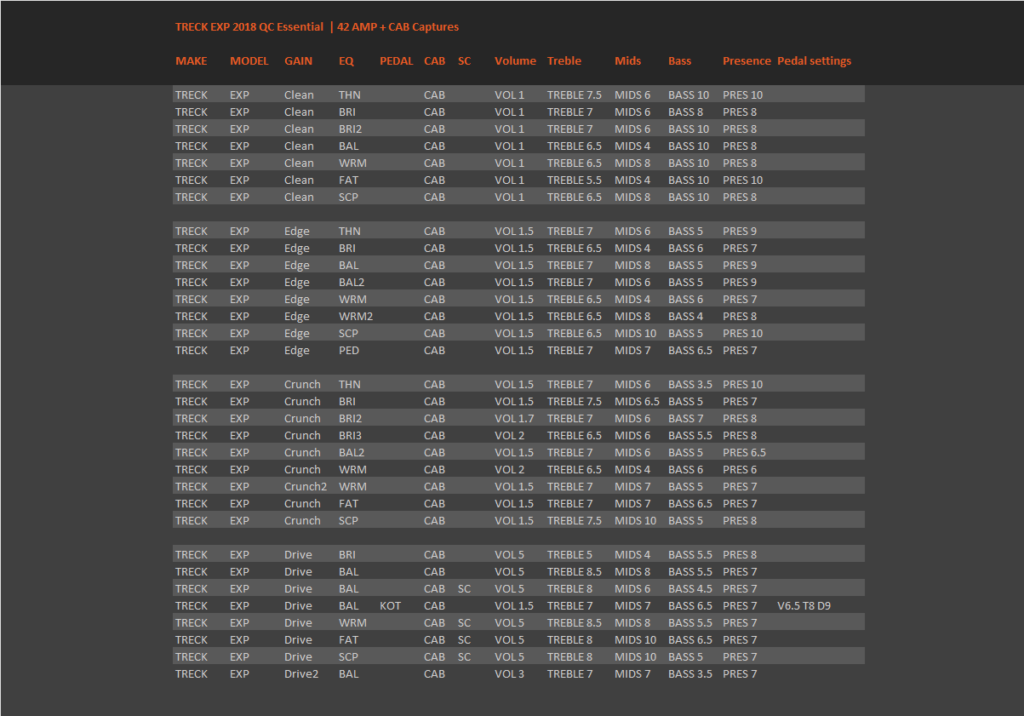
Task: Select the SC cell in Drive FAT row
Action: click(x=464, y=640)
